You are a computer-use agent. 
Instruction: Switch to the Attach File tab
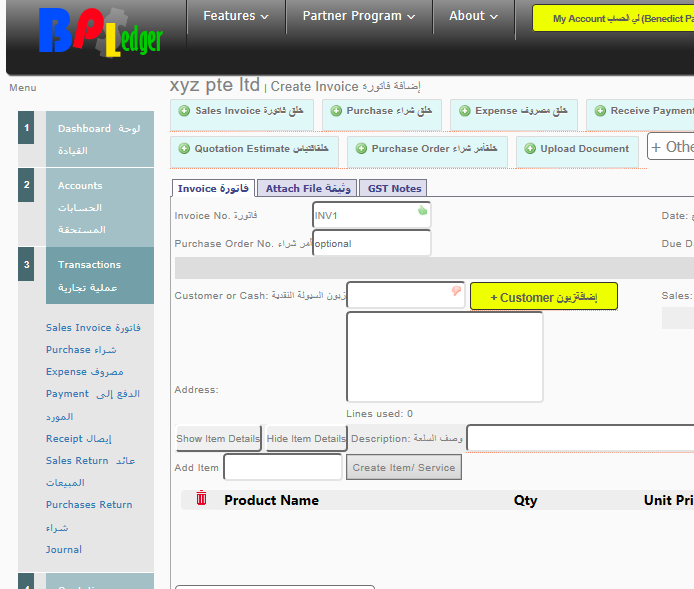[307, 188]
